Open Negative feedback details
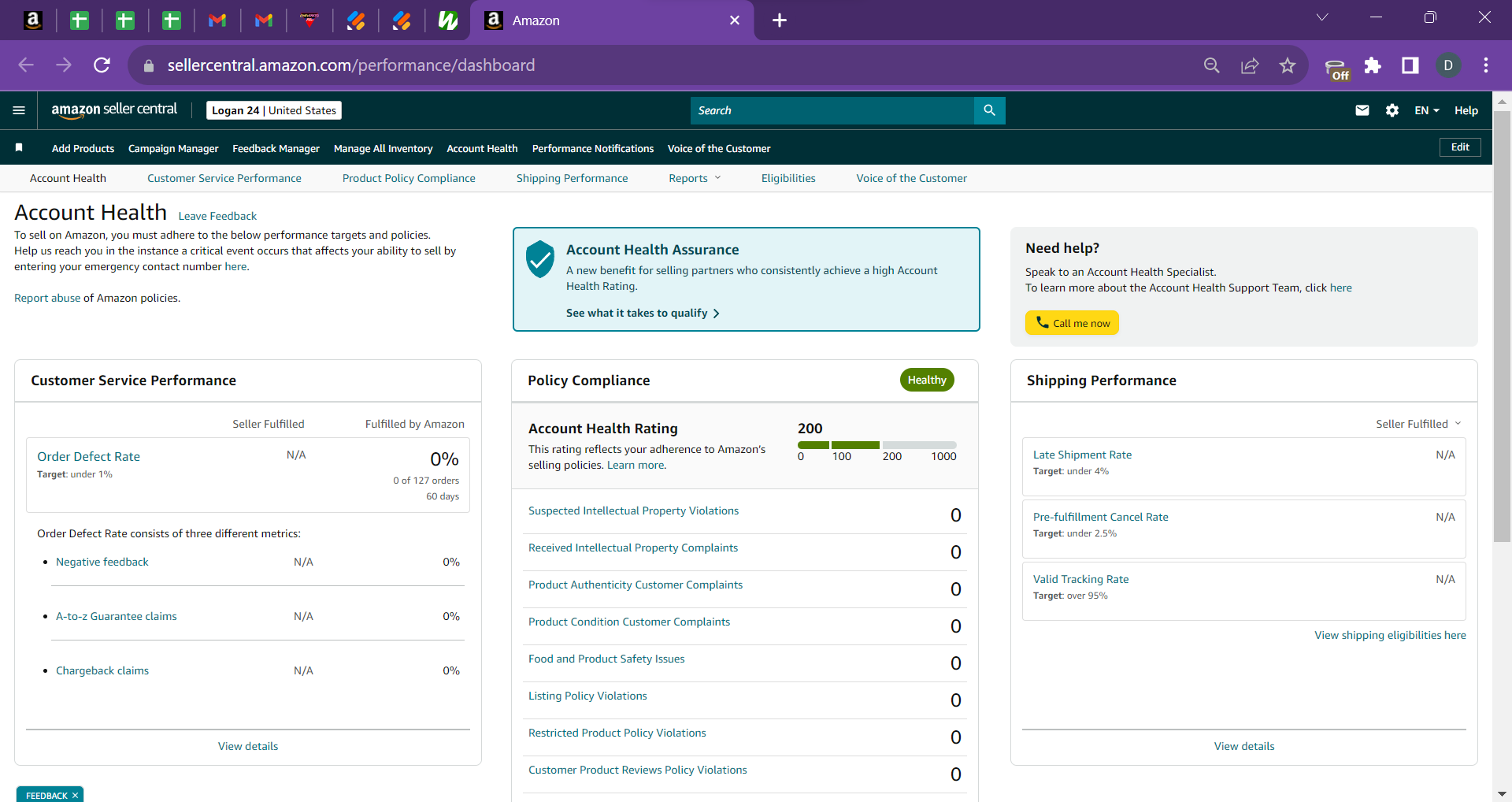Image resolution: width=1512 pixels, height=802 pixels. tap(102, 562)
